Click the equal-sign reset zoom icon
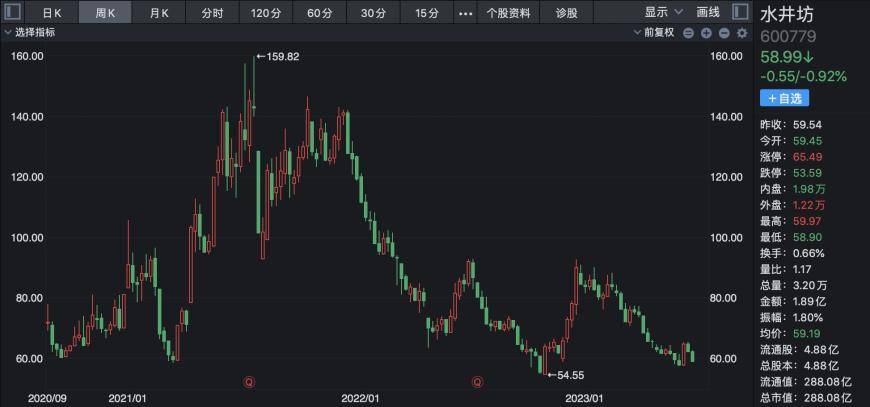Screen dimensions: 870x407 [x=688, y=33]
